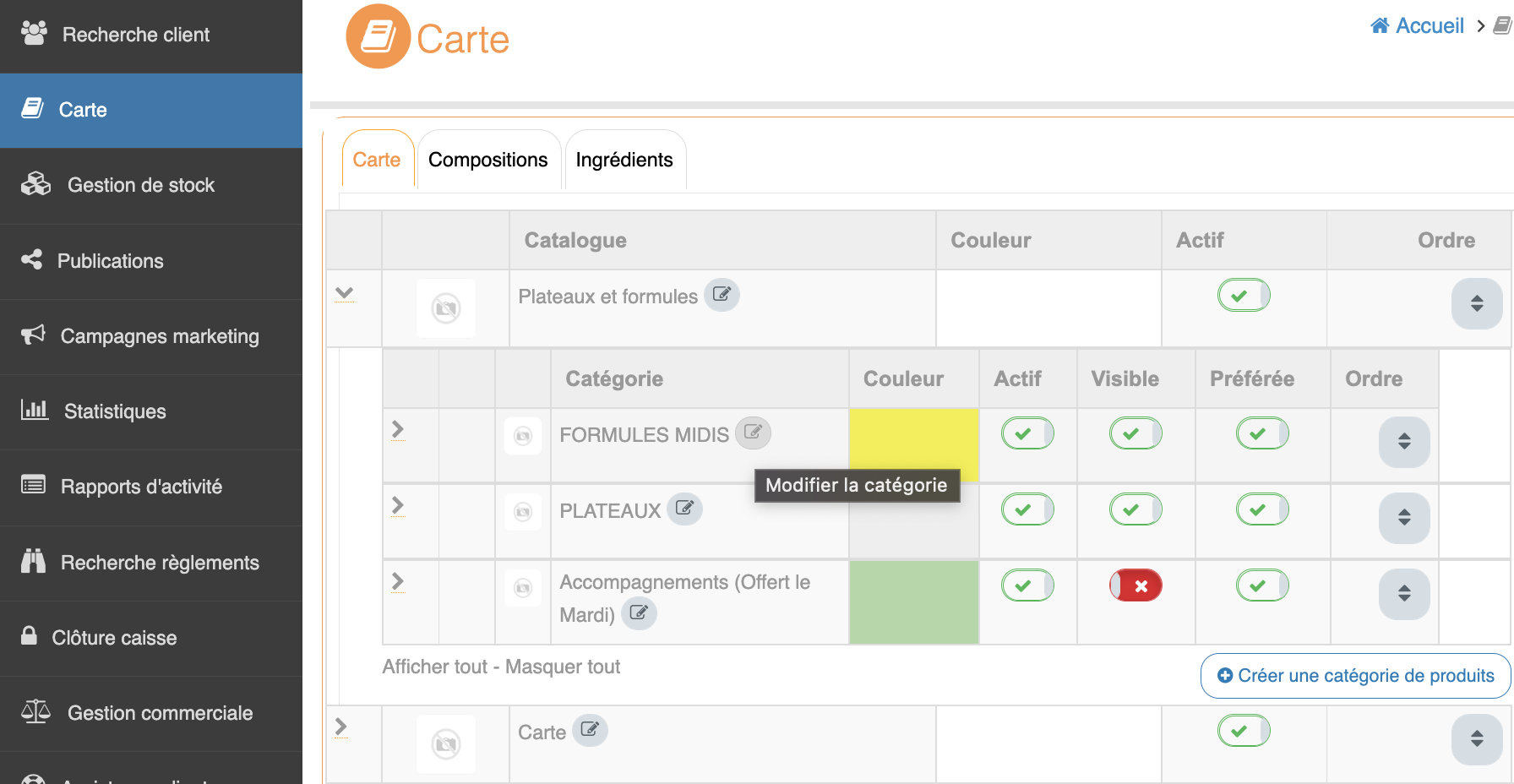Click Créer une catégorie de produits button
The width and height of the screenshot is (1514, 784).
[x=1355, y=676]
